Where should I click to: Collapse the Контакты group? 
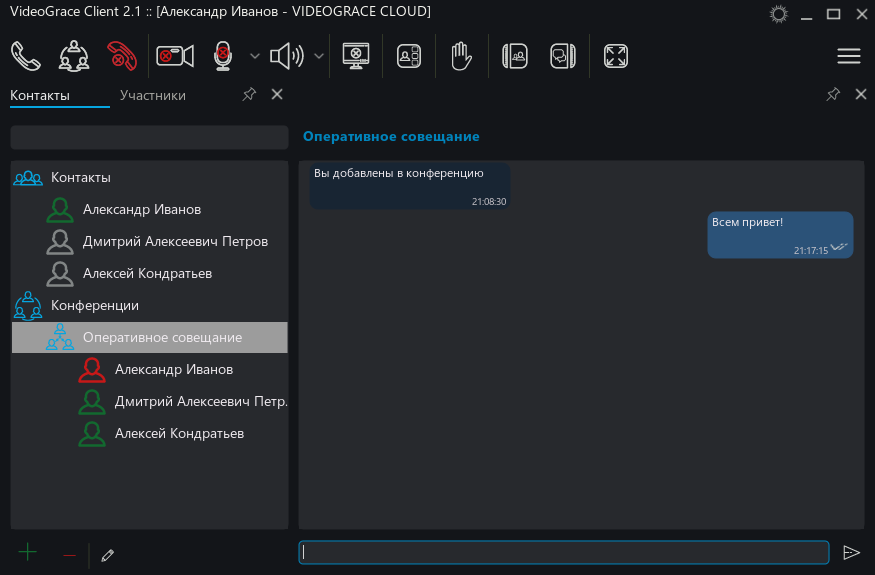[150, 178]
